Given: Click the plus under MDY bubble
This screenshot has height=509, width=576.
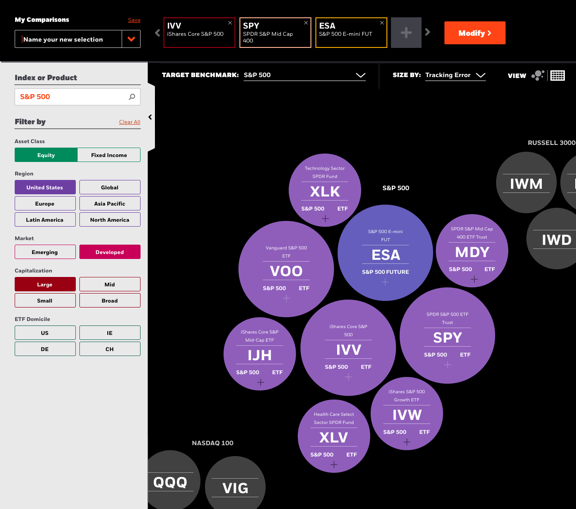Looking at the screenshot, I should [474, 279].
